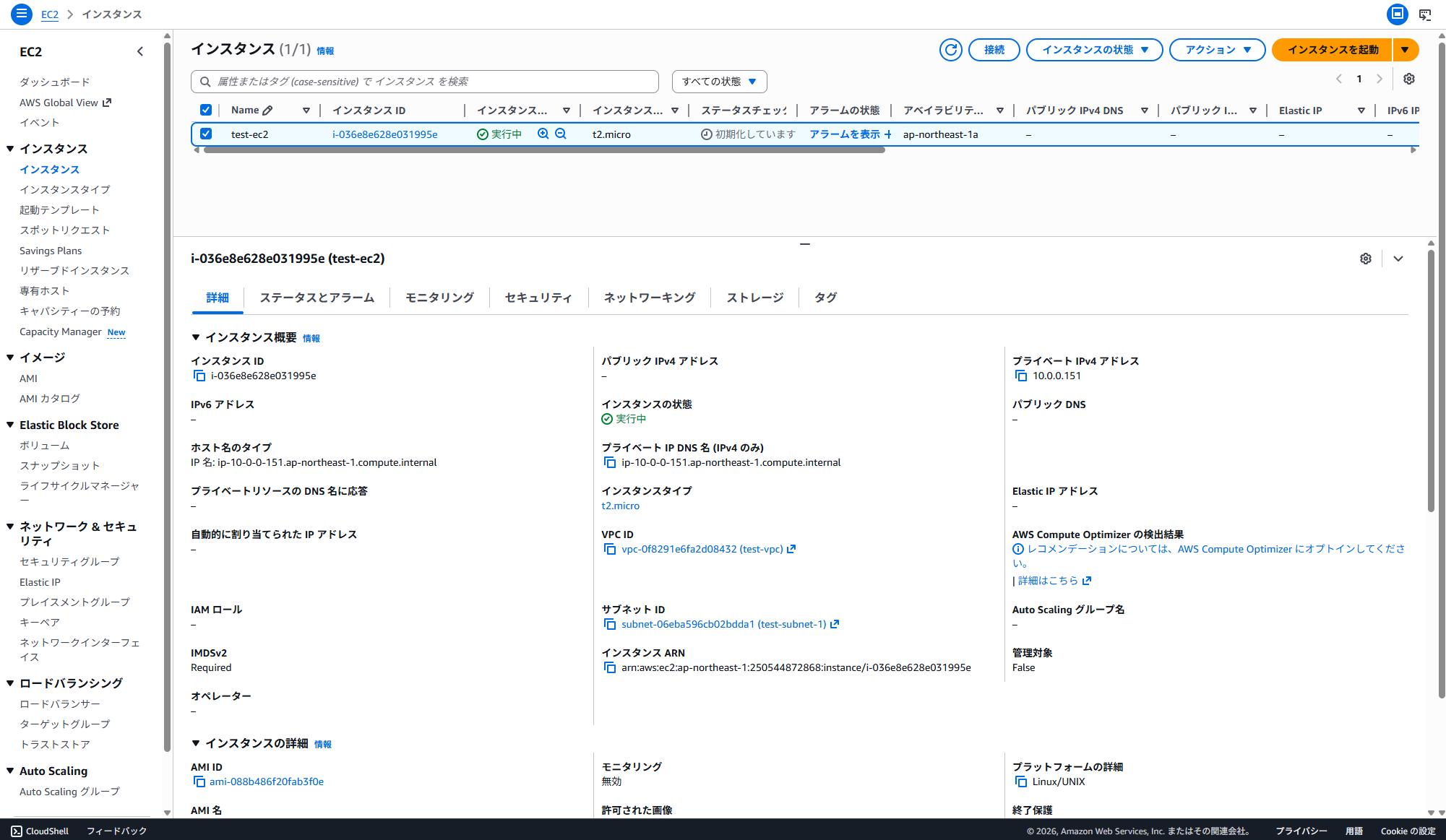1446x840 pixels.
Task: Copy the instance ID i-036e8e628e031995e
Action: pos(199,375)
